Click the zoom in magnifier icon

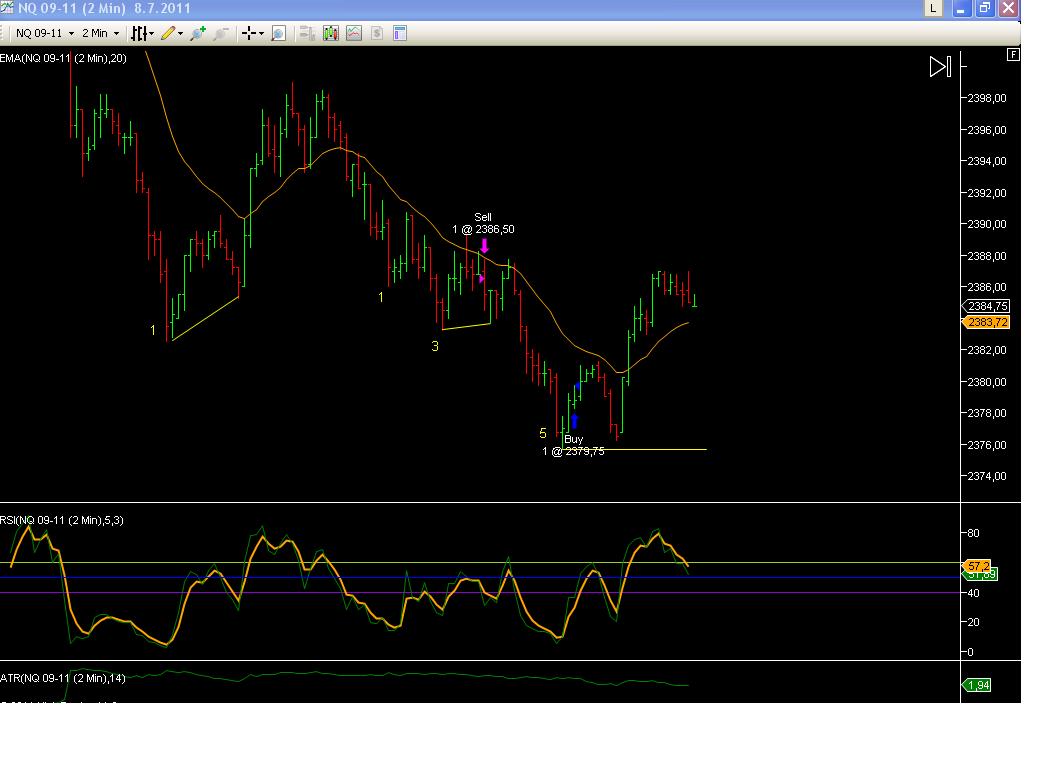pyautogui.click(x=198, y=33)
